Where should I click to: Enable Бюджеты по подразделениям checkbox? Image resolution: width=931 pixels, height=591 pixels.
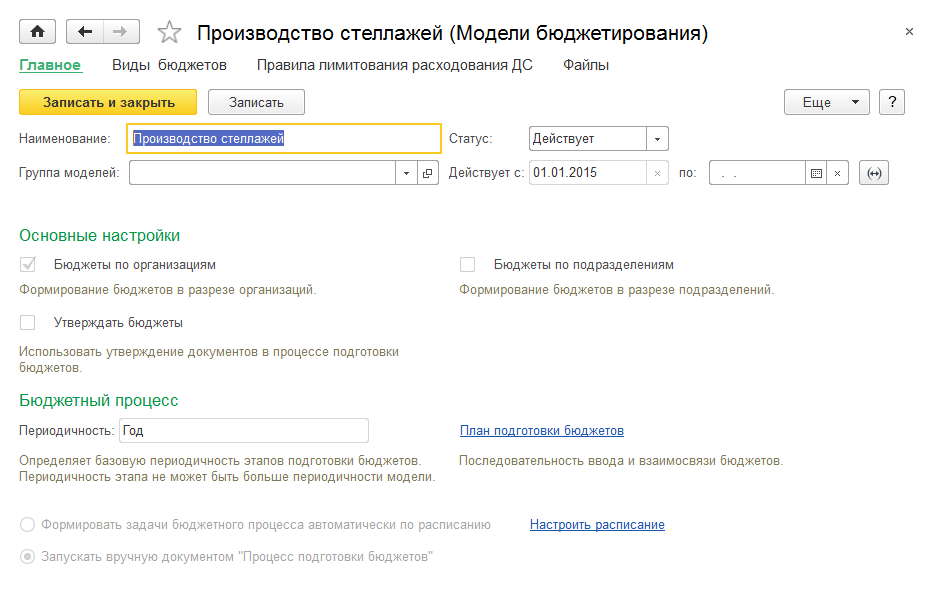(467, 265)
